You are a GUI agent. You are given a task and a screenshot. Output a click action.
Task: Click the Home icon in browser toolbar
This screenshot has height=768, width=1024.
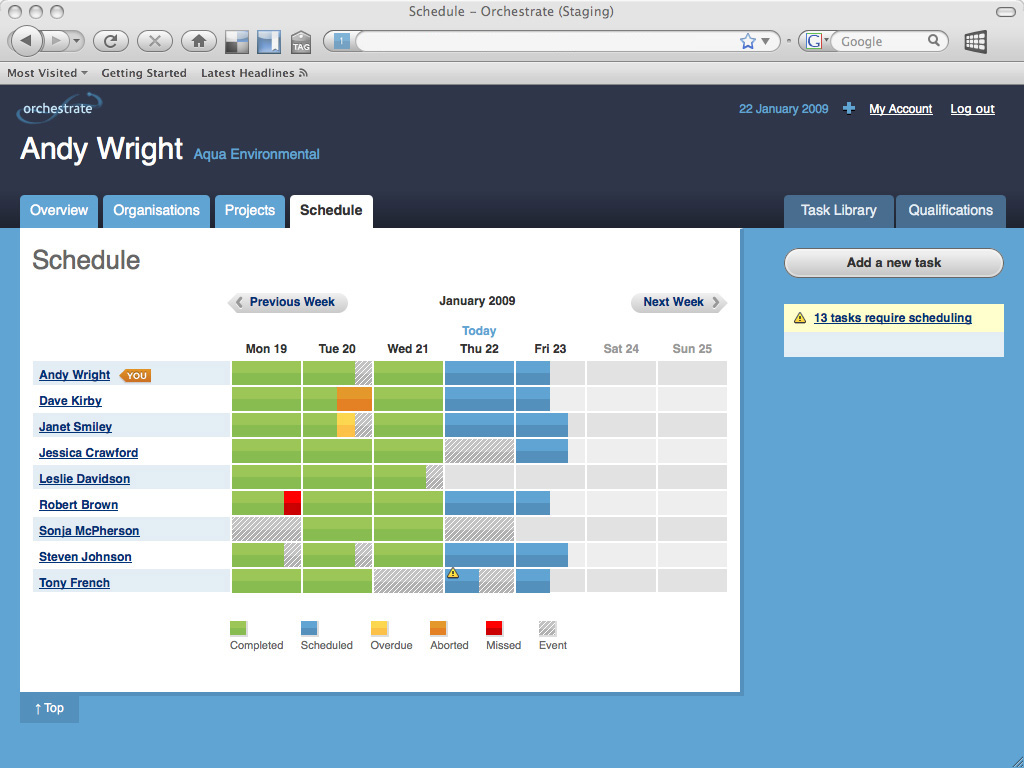tap(198, 41)
